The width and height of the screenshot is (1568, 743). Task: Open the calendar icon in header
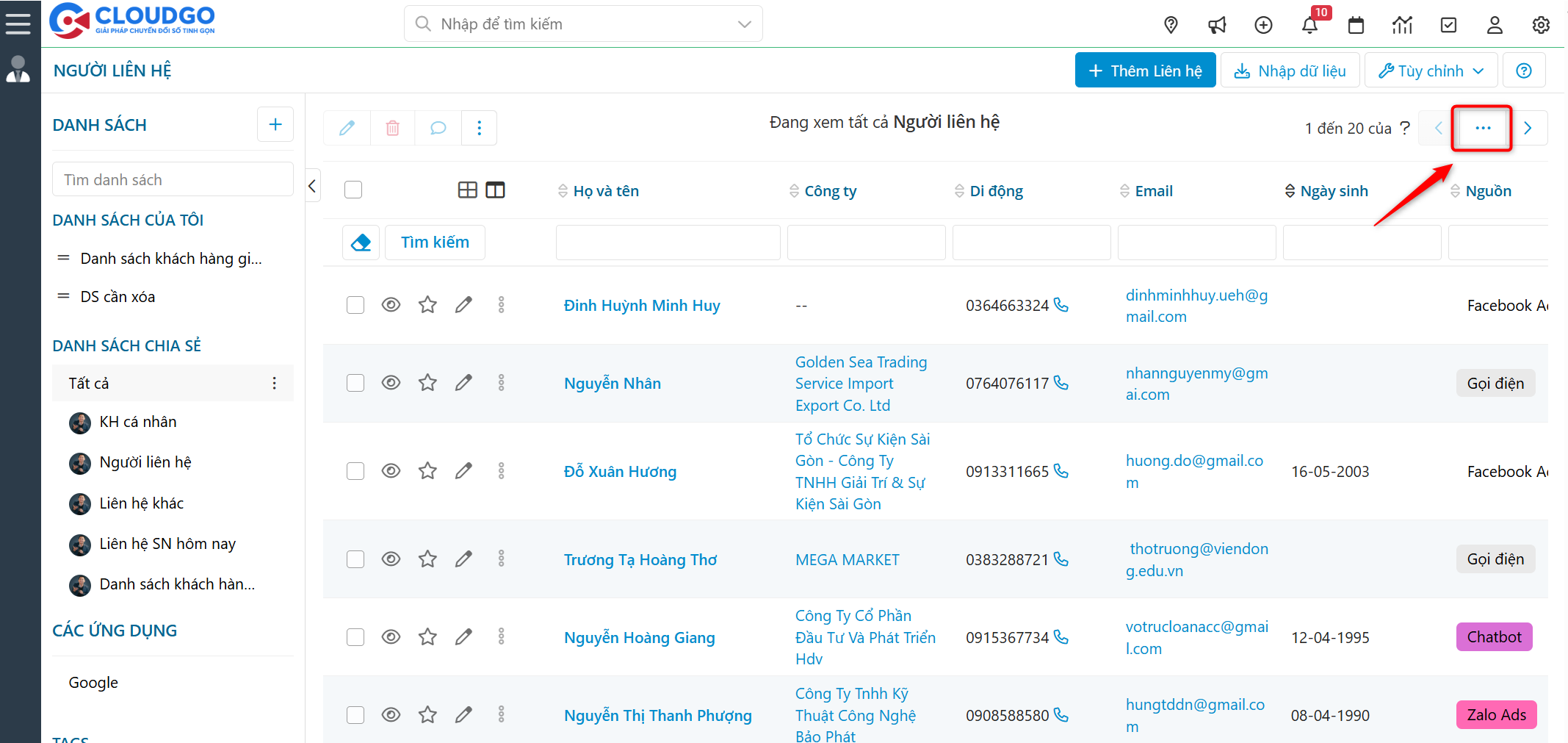pos(1356,25)
